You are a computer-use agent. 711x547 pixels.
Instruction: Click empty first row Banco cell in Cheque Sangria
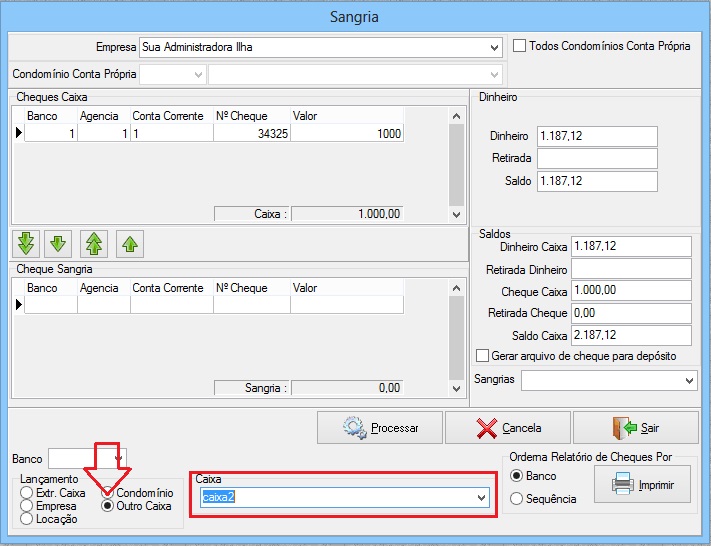pyautogui.click(x=51, y=305)
